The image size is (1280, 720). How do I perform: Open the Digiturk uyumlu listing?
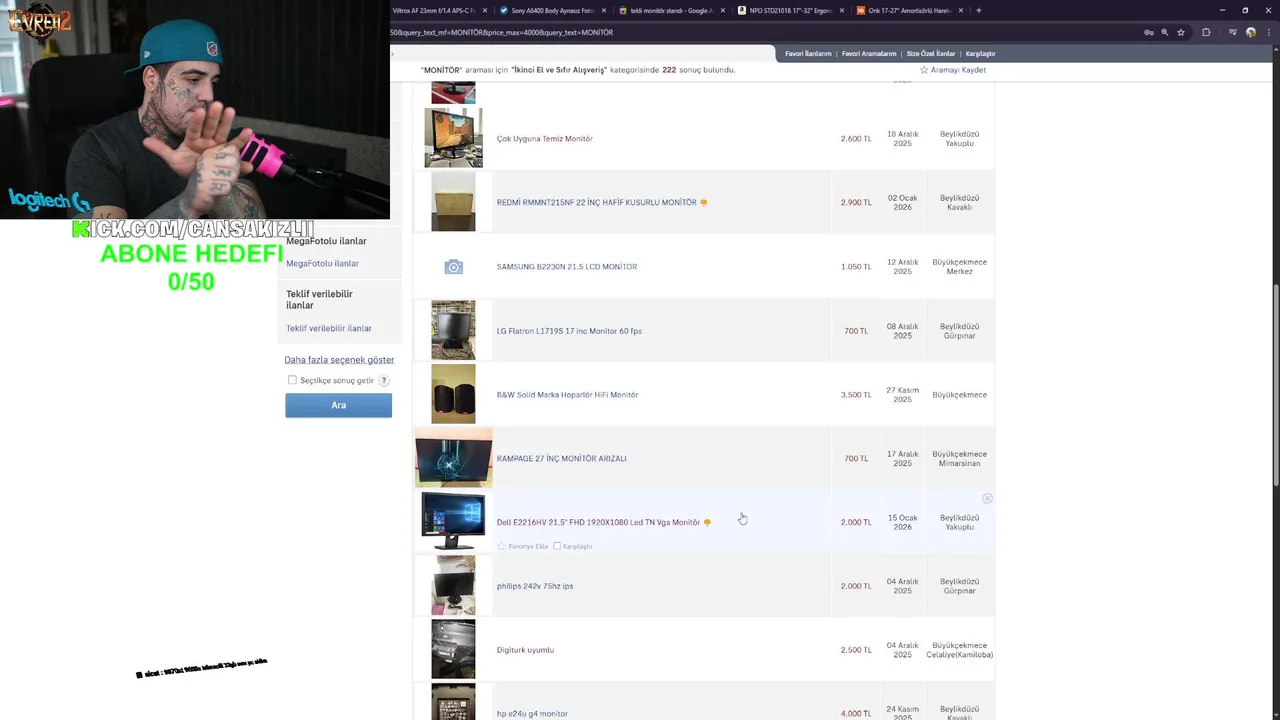(525, 650)
